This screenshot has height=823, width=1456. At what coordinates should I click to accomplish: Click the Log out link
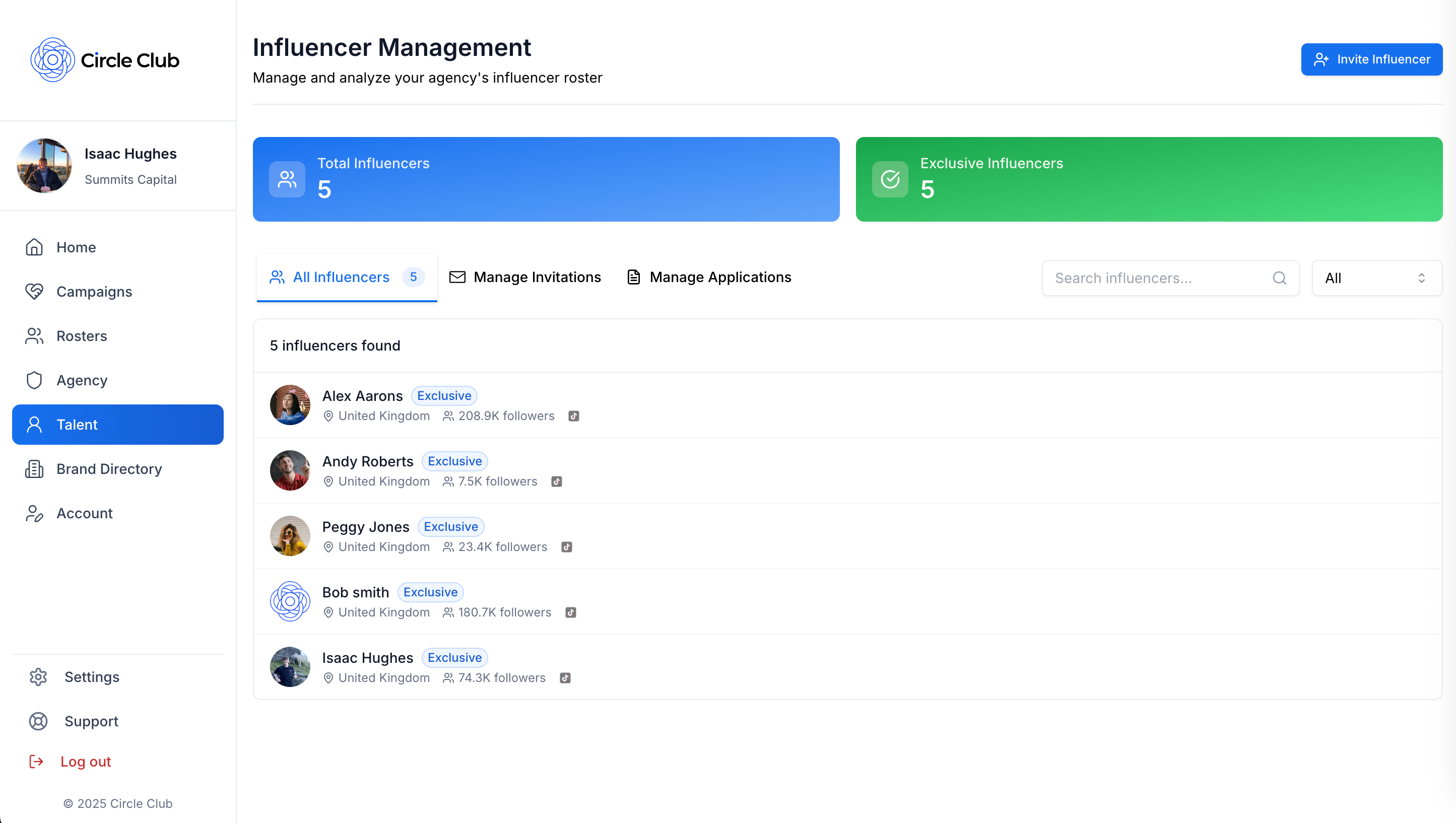point(85,762)
